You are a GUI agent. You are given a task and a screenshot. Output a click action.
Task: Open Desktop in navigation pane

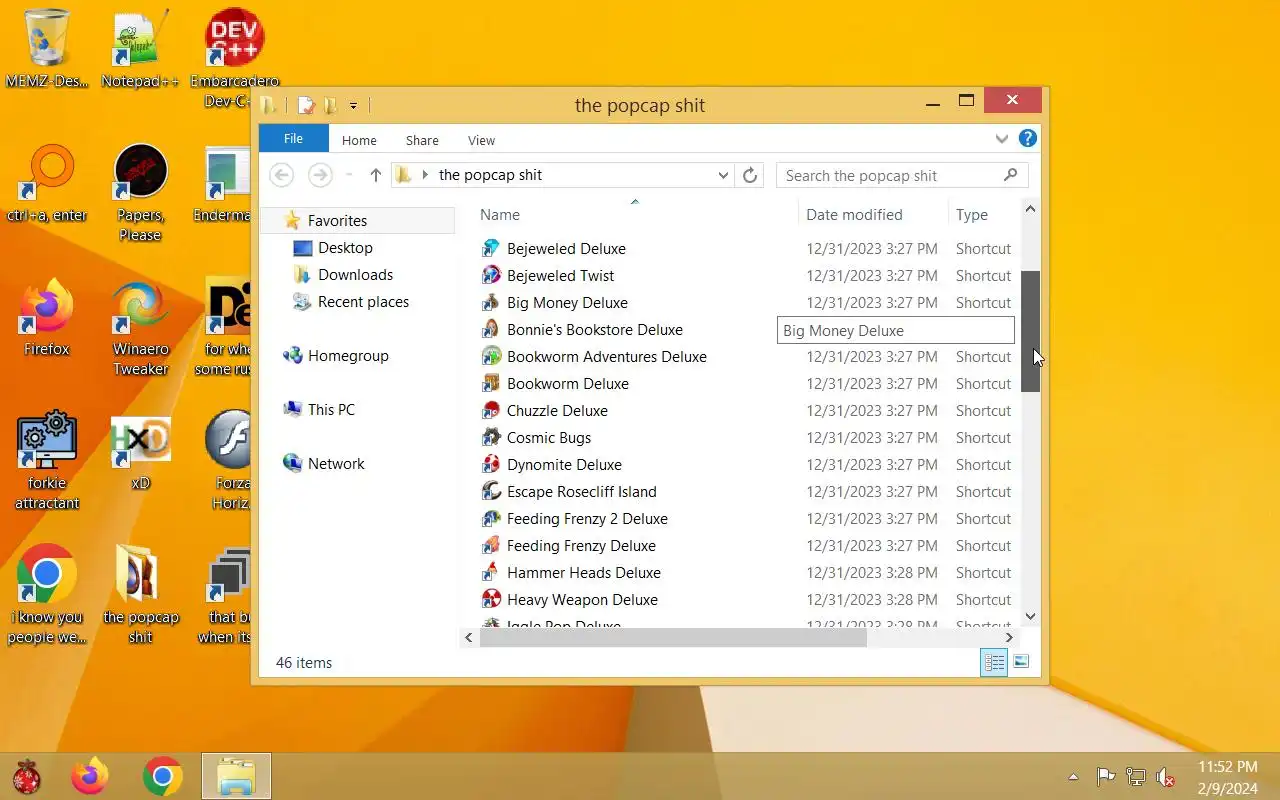[x=345, y=247]
